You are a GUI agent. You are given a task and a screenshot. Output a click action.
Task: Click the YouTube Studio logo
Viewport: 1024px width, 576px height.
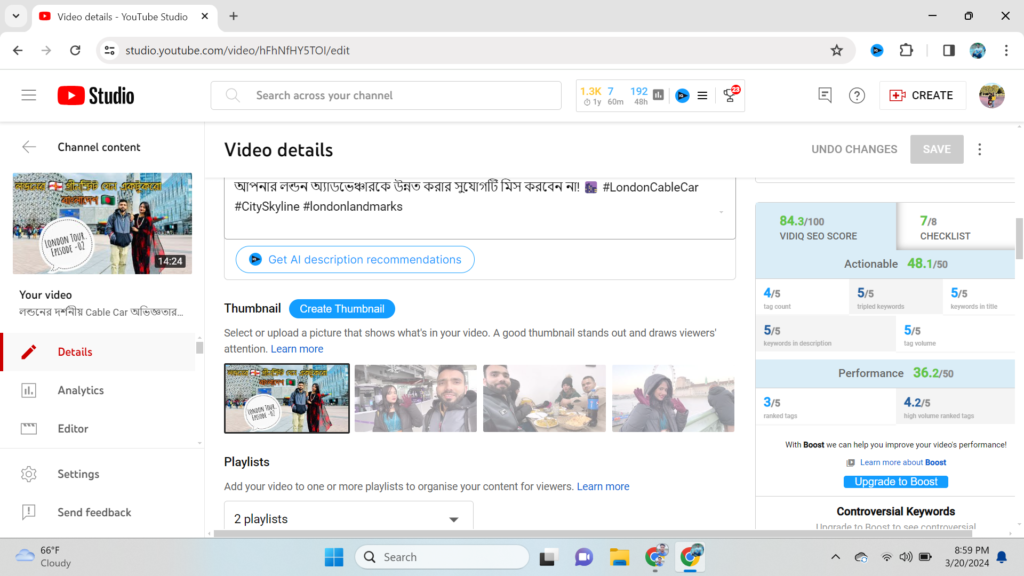coord(96,95)
